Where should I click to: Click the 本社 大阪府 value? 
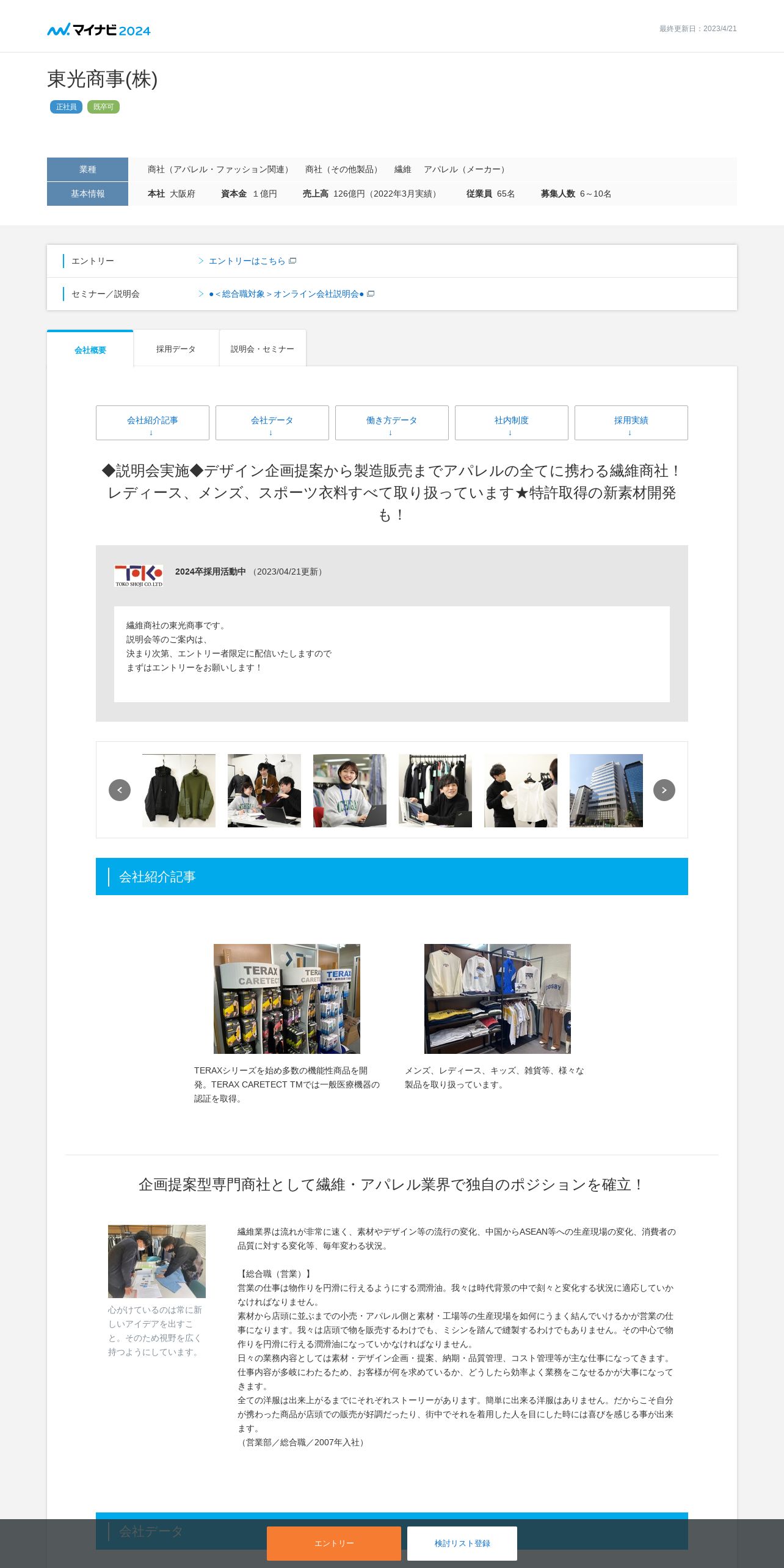coord(172,194)
